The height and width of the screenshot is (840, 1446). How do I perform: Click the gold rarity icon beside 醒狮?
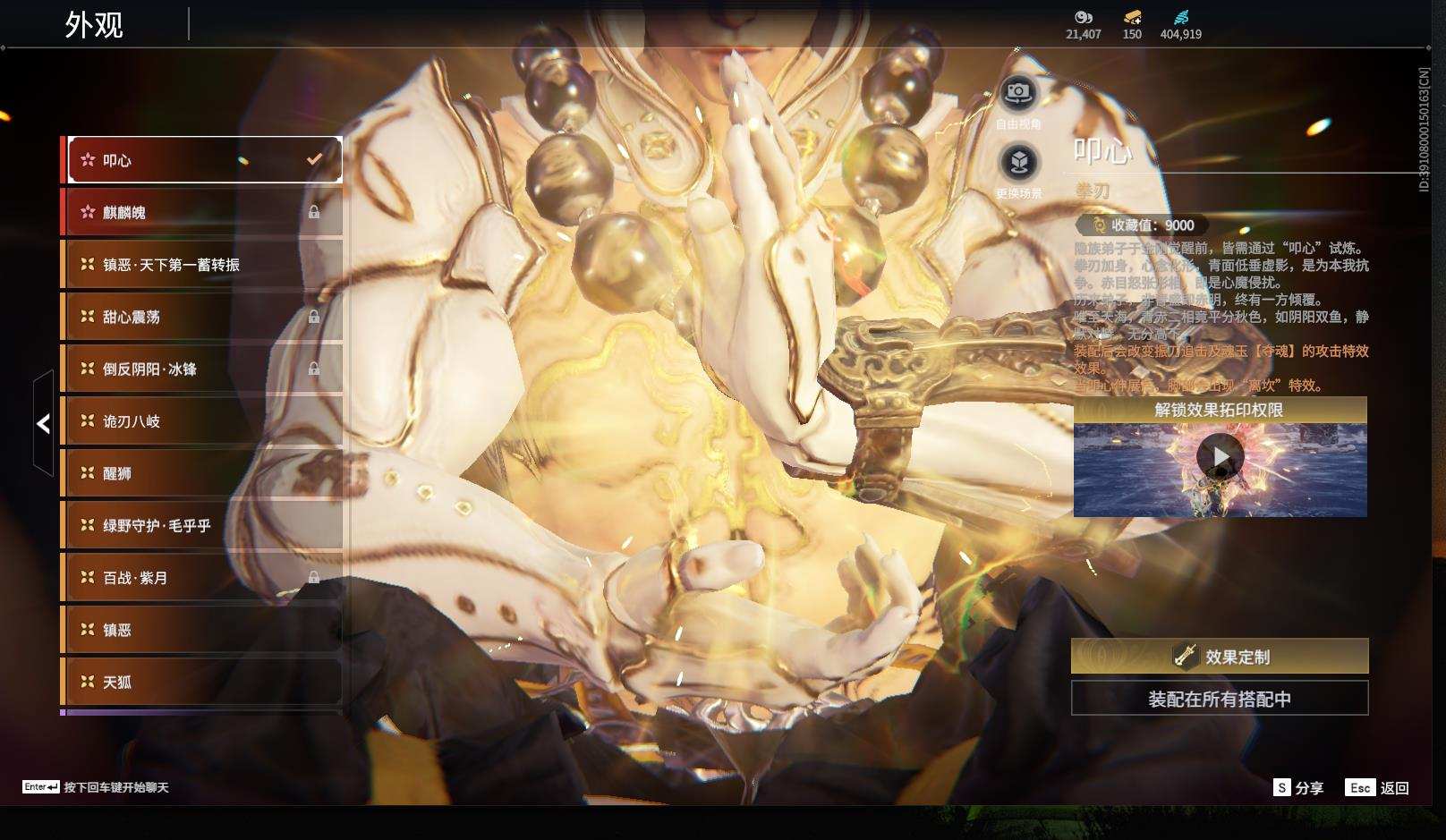click(88, 472)
